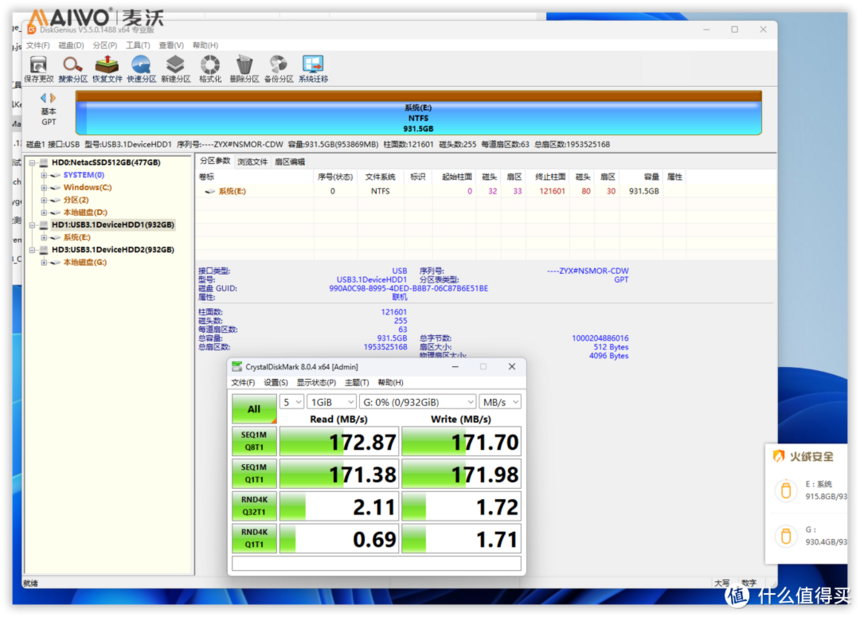Click the DiskGenius title bar app icon
Screen dimensions: 860x617
[32, 30]
